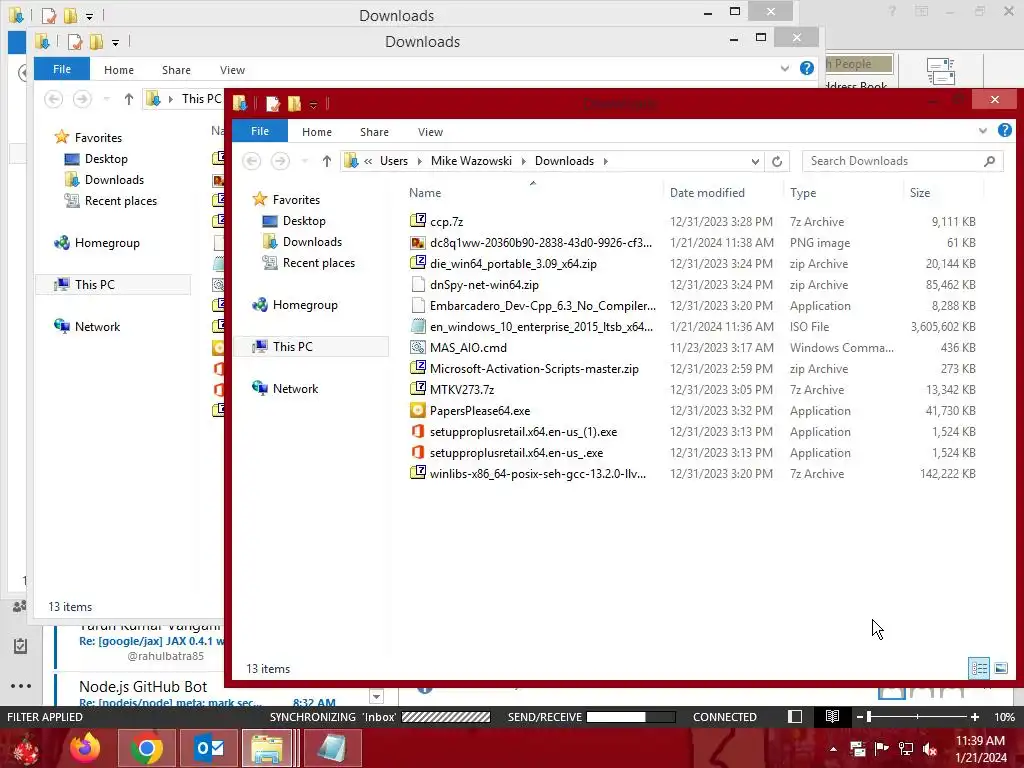The width and height of the screenshot is (1024, 768).
Task: Select the MTKV273.7z archive
Action: tap(461, 390)
